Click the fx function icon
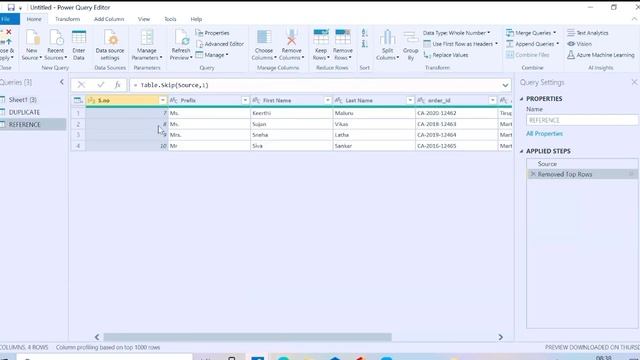 [118, 85]
